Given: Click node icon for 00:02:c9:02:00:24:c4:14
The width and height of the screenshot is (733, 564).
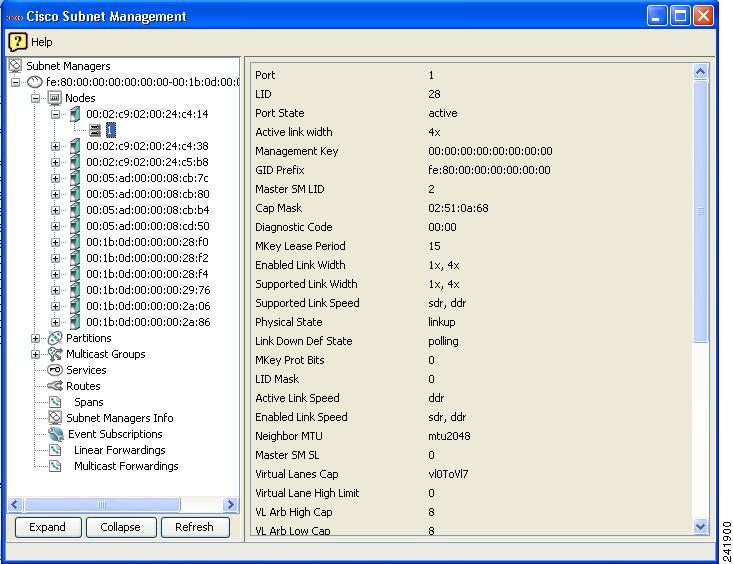Looking at the screenshot, I should click(x=75, y=114).
